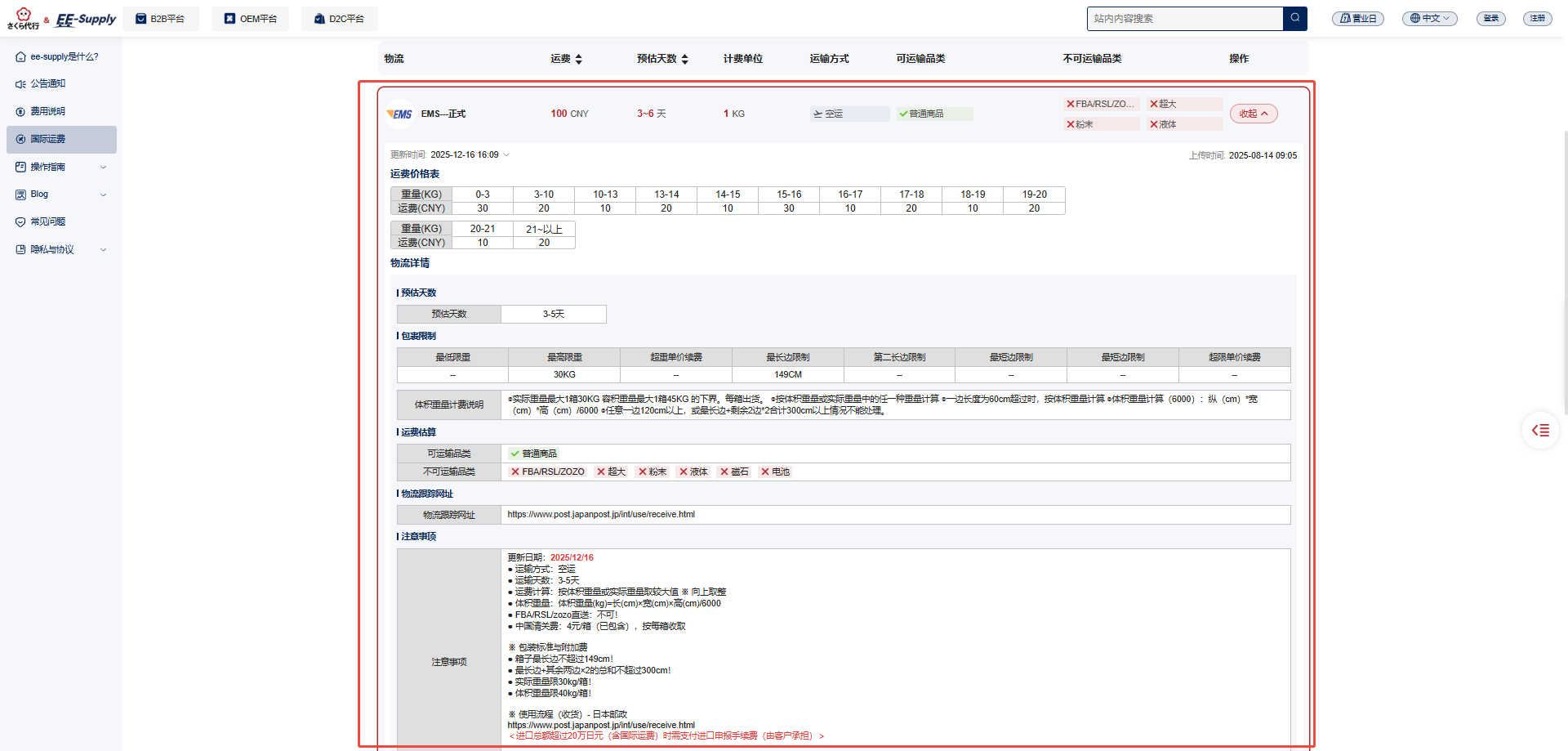1568x751 pixels.
Task: Click the 19-20 weight range cell
Action: (x=1034, y=194)
